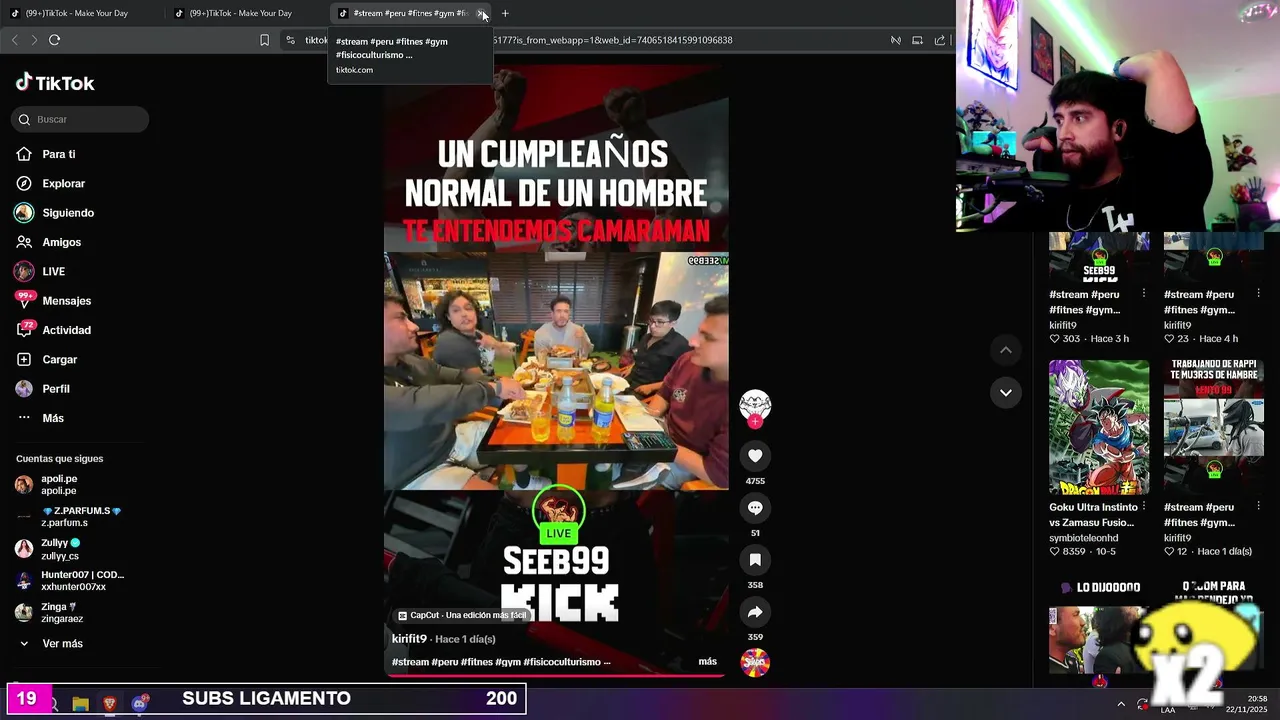Open site settings icon in address bar

click(x=290, y=40)
